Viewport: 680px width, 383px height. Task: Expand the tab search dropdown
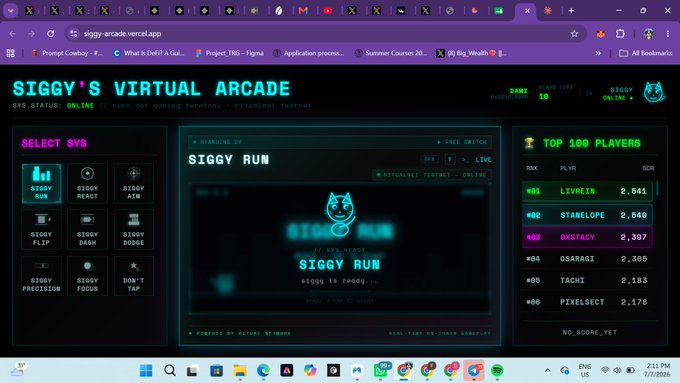click(x=10, y=10)
